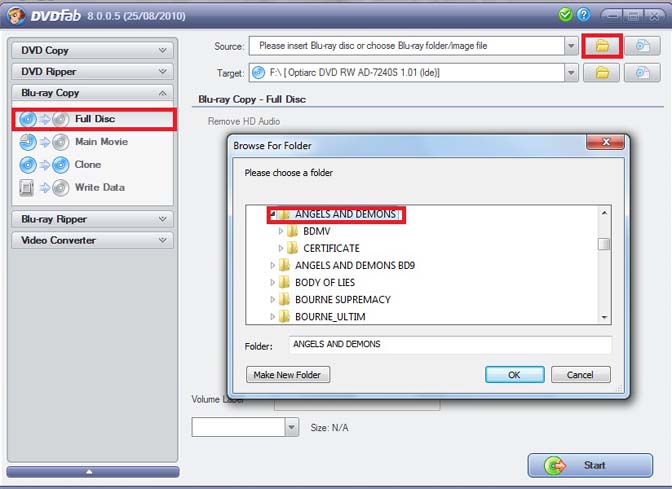Expand the BOURNE SUPREMACY folder triangle
Screen dimensions: 672x489
pos(272,300)
